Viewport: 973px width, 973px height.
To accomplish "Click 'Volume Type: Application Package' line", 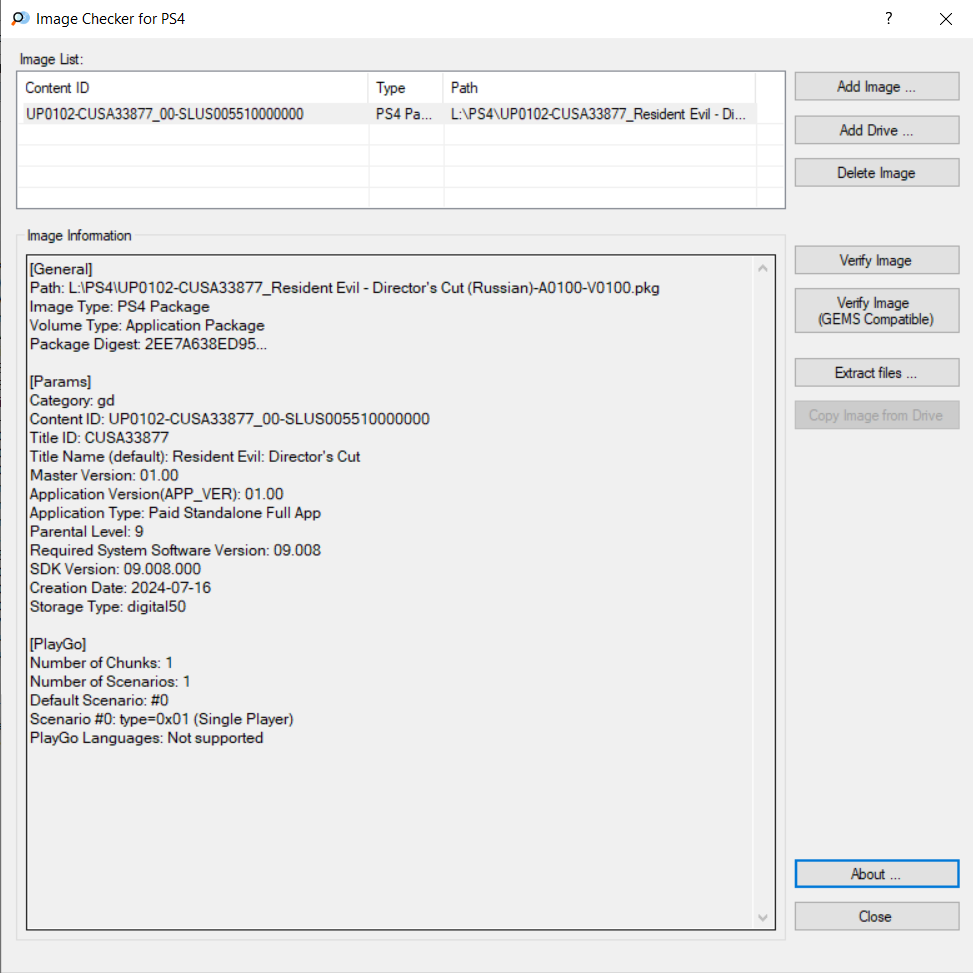I will 147,325.
